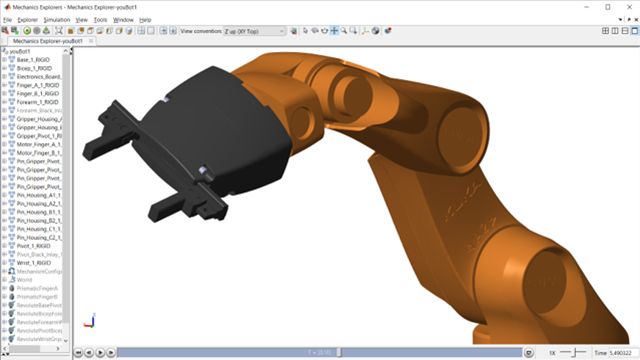This screenshot has height=360, width=640.
Task: Click the first toolbar icon before the frame toggles
Action: (x=5, y=31)
